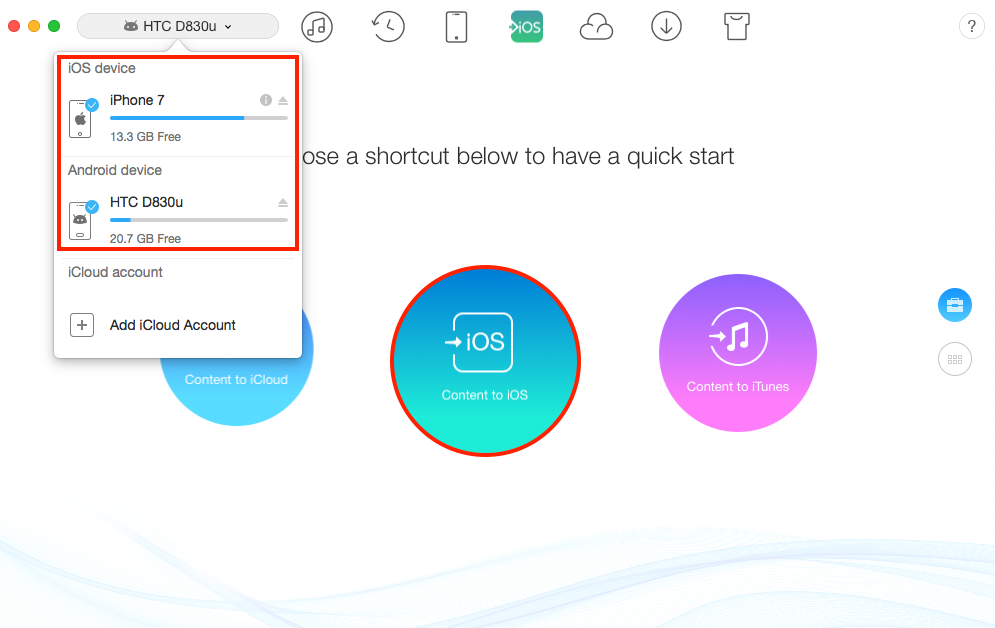Maximize the window with the green button
The height and width of the screenshot is (628, 995).
tap(54, 26)
